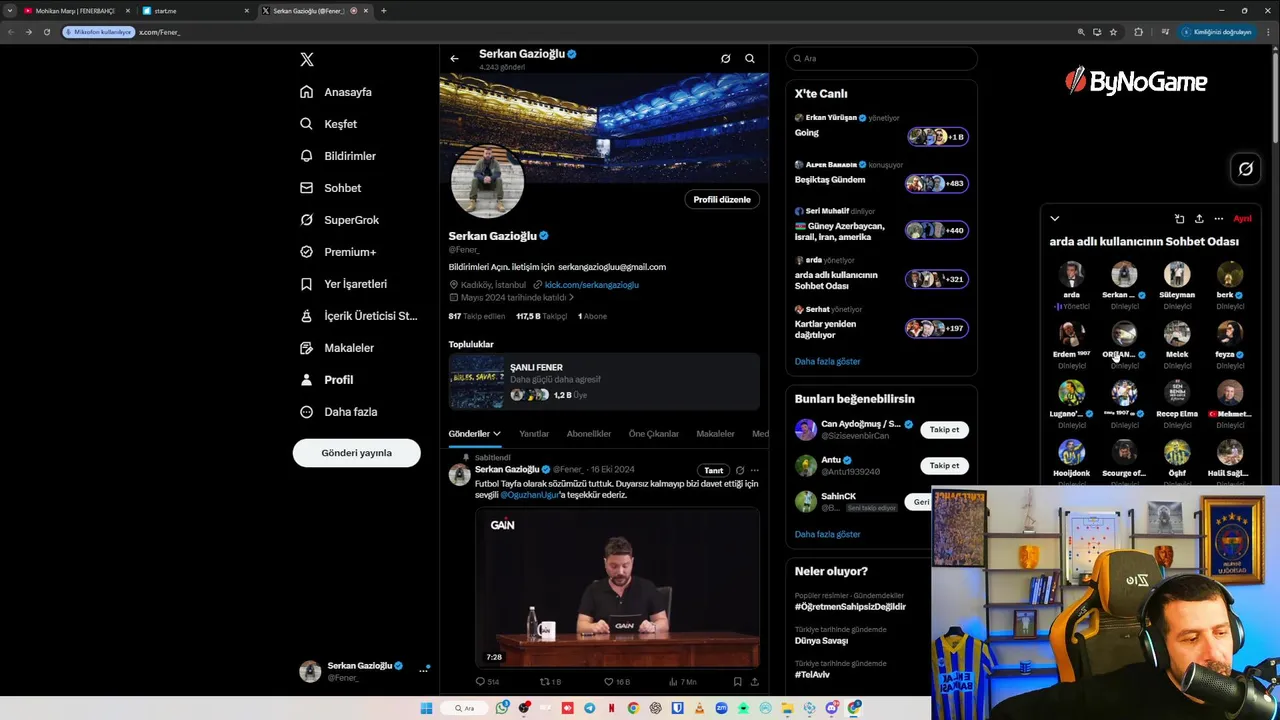Open pinned post three-dot menu
1280x720 pixels.
754,470
